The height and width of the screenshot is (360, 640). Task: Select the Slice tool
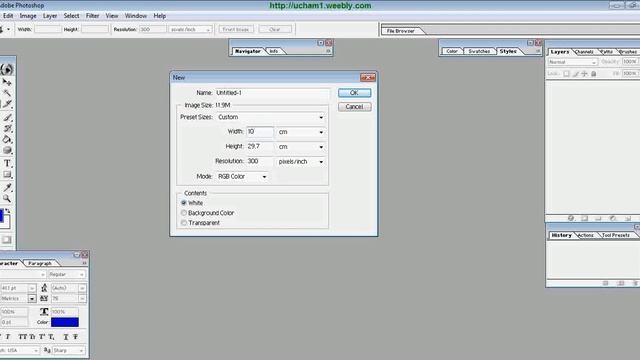click(x=7, y=104)
